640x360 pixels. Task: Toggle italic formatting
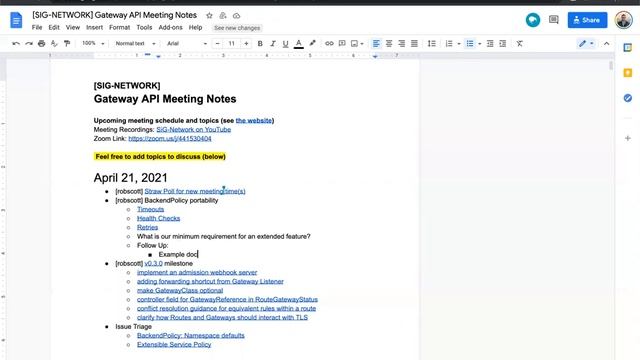point(273,43)
